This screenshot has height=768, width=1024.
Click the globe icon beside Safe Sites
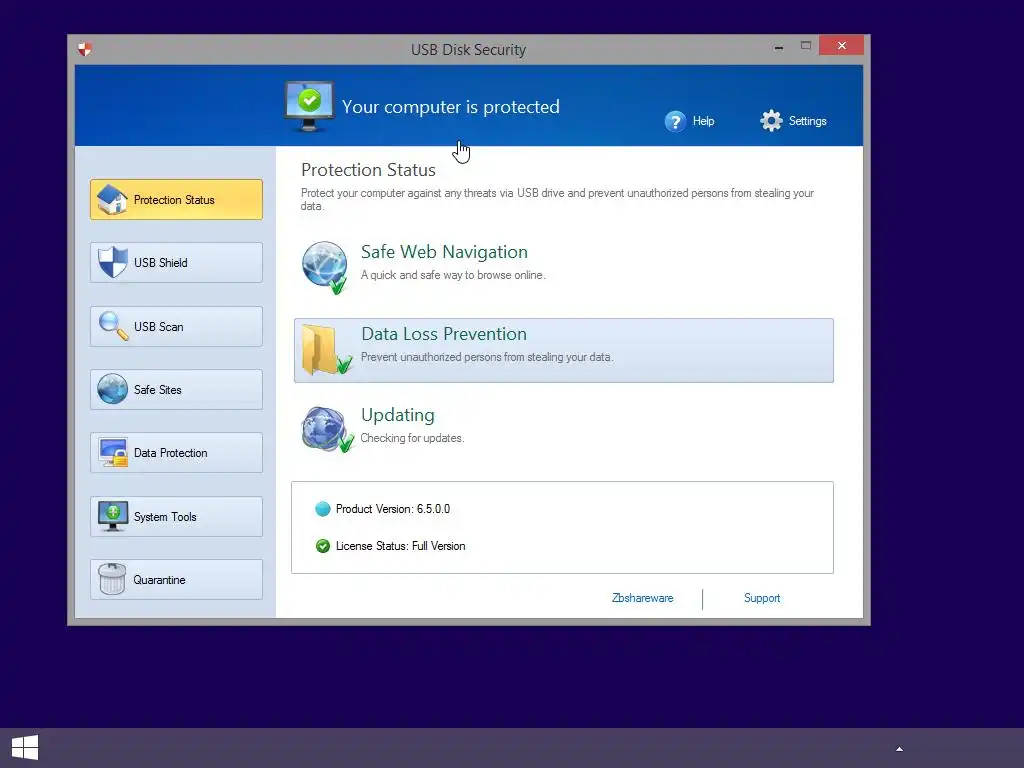pyautogui.click(x=112, y=389)
